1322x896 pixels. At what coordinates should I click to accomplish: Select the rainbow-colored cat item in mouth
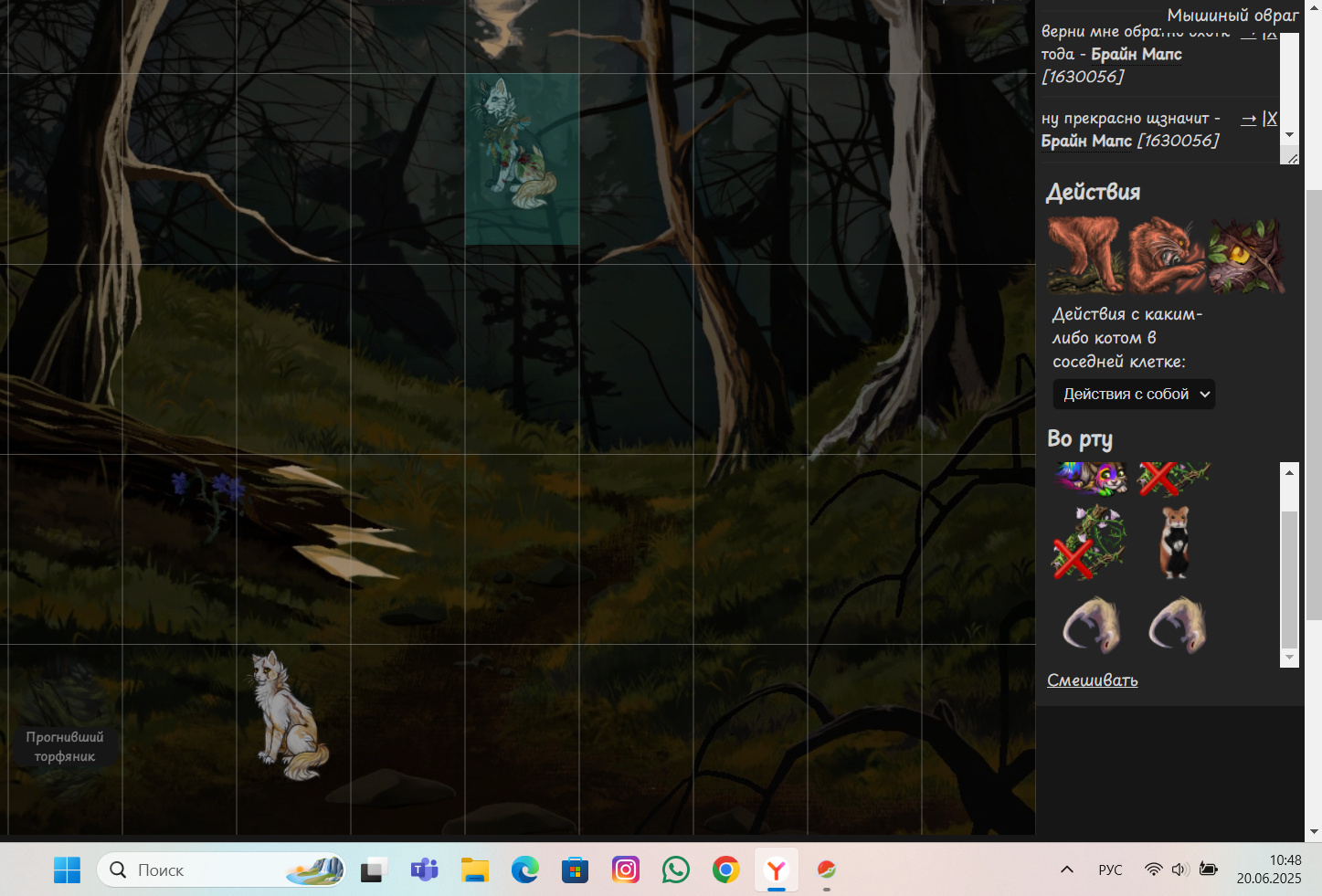(1090, 478)
